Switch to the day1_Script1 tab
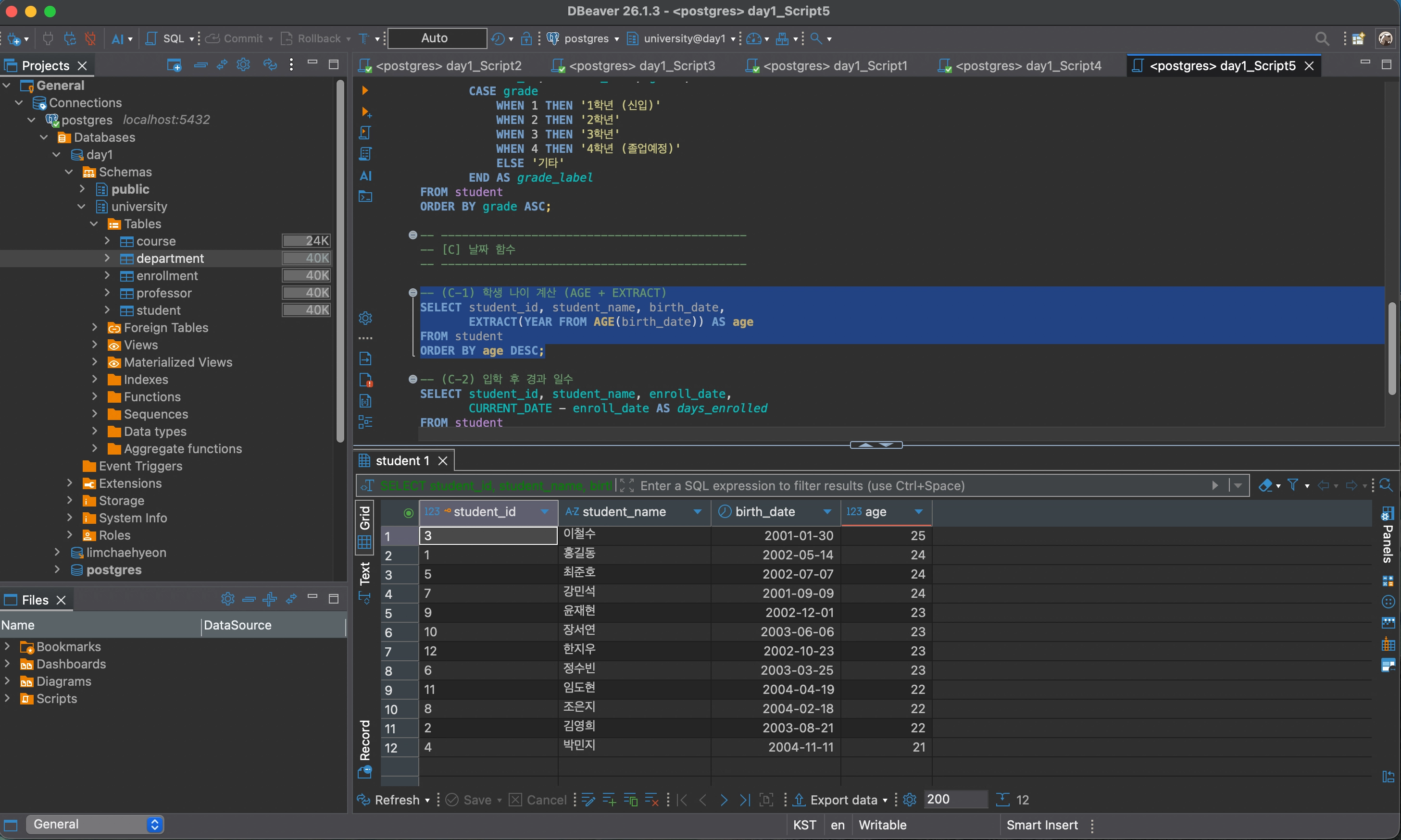Screen dimensions: 1401x840 click(x=827, y=66)
